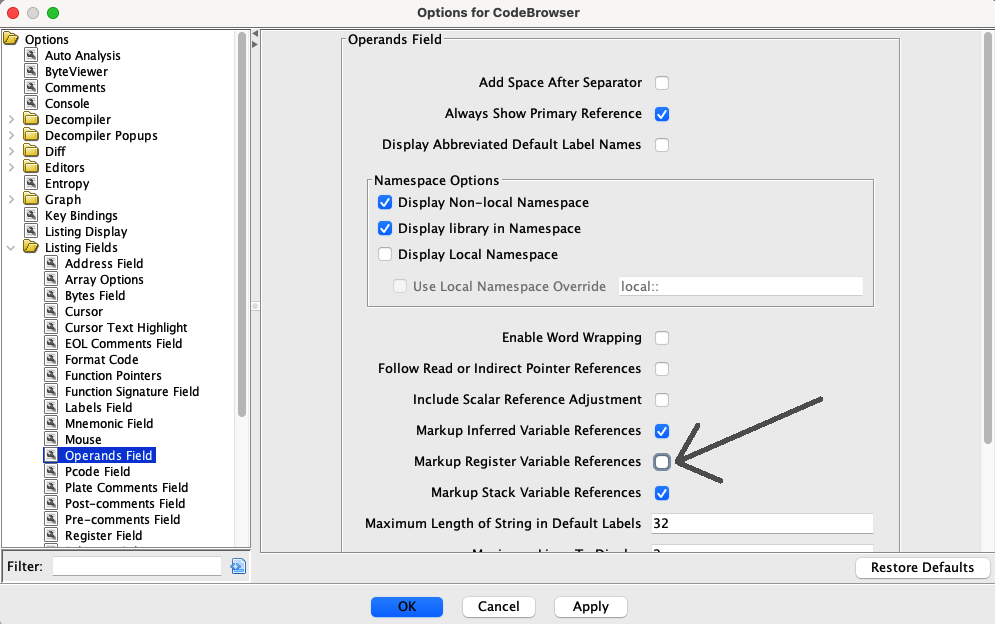
Task: Click the Apply button
Action: [x=591, y=606]
